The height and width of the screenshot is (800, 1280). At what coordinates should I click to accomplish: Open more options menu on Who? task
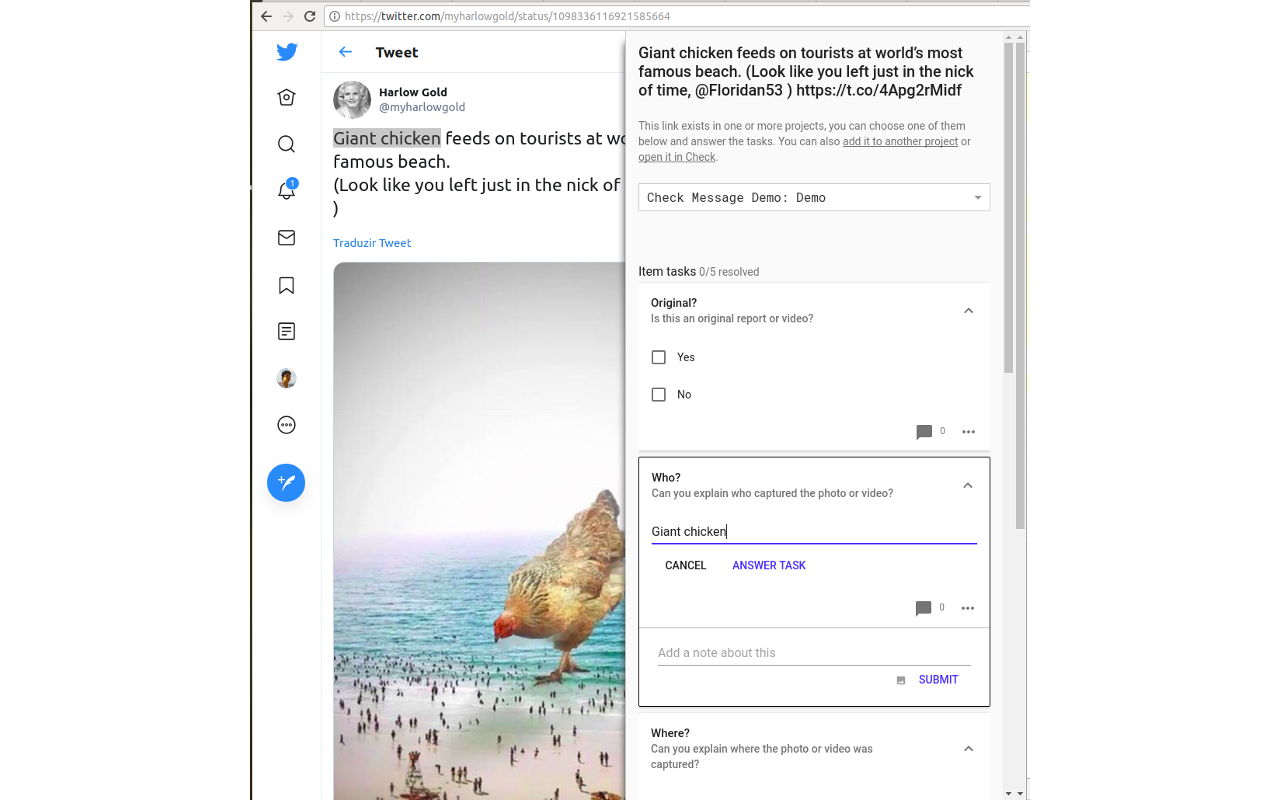click(x=967, y=608)
